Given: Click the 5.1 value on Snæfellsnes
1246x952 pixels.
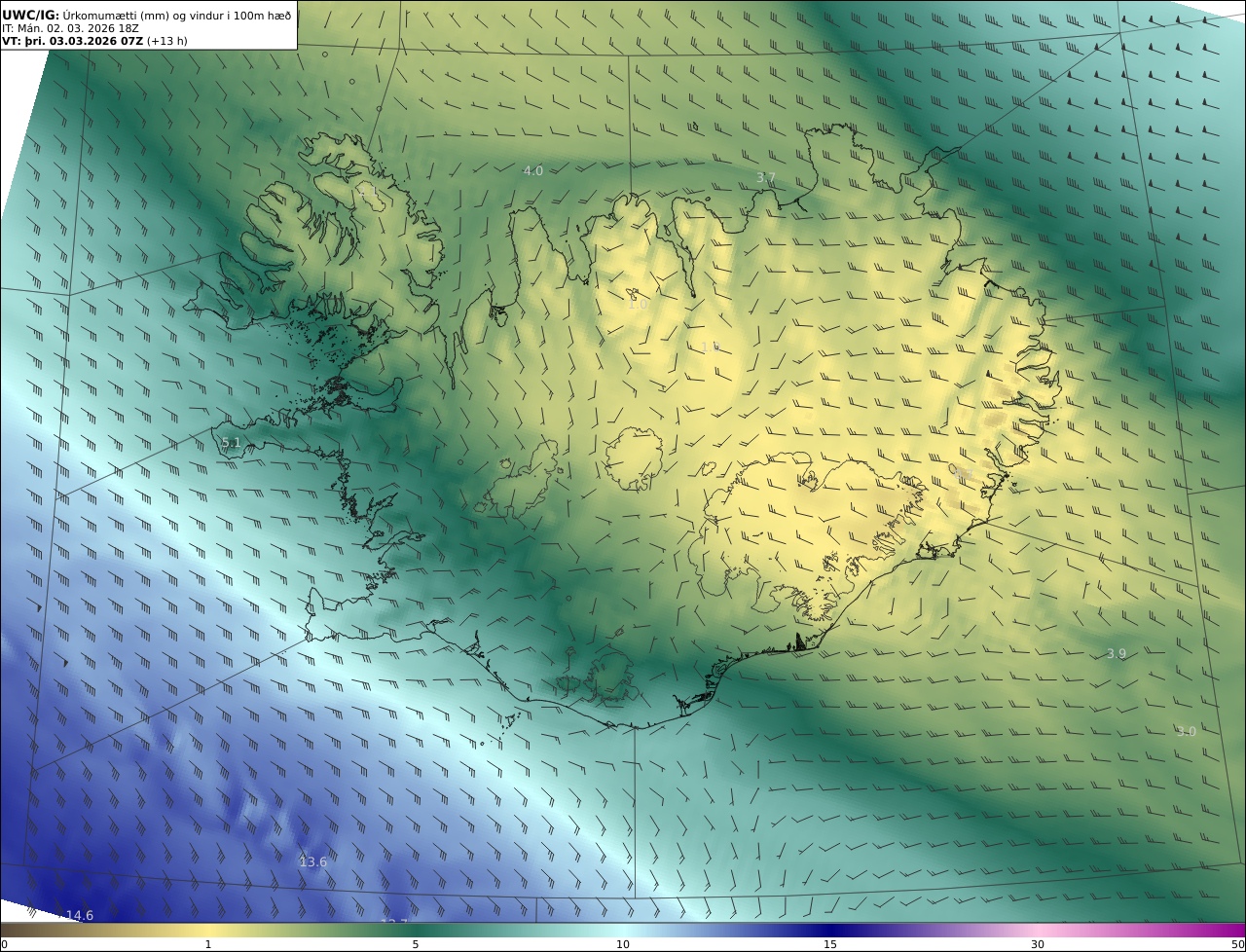Looking at the screenshot, I should click(231, 443).
